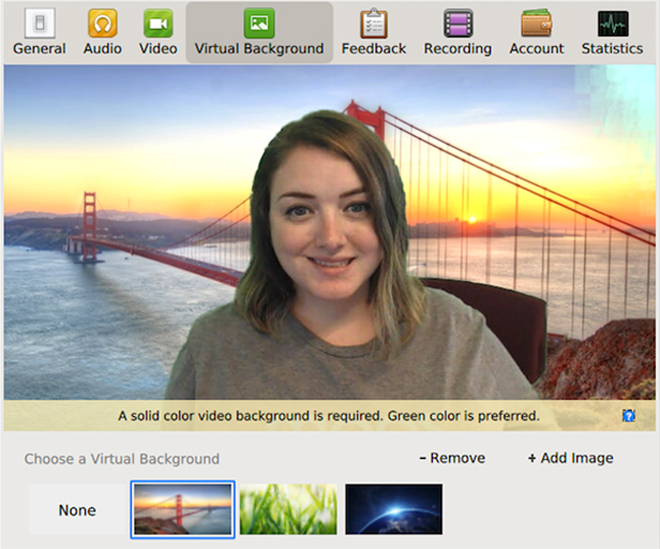
Task: Open the Statistics monitor icon
Action: pyautogui.click(x=613, y=24)
